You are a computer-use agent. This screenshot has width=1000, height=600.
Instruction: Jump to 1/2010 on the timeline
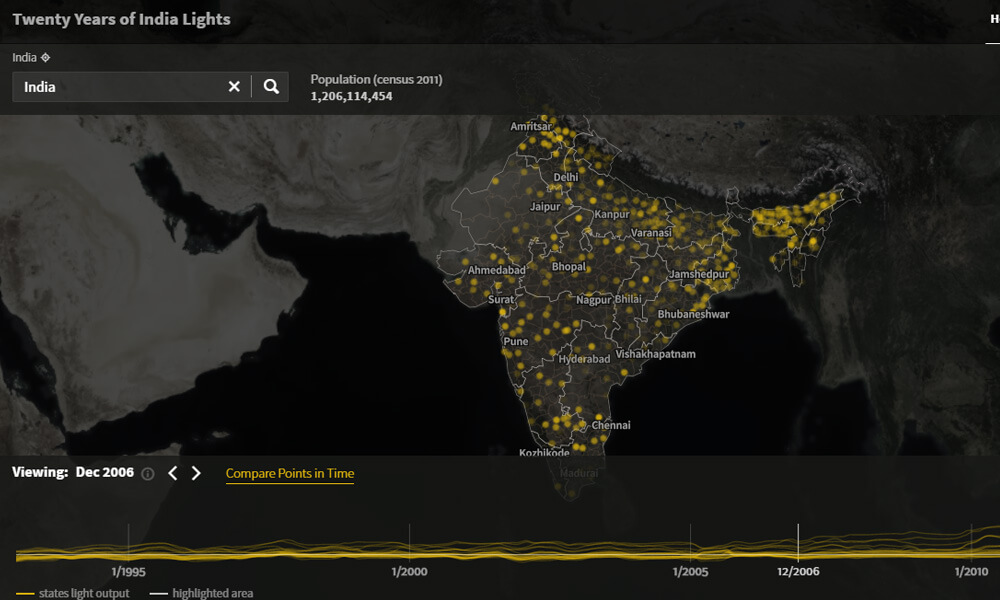(x=971, y=572)
